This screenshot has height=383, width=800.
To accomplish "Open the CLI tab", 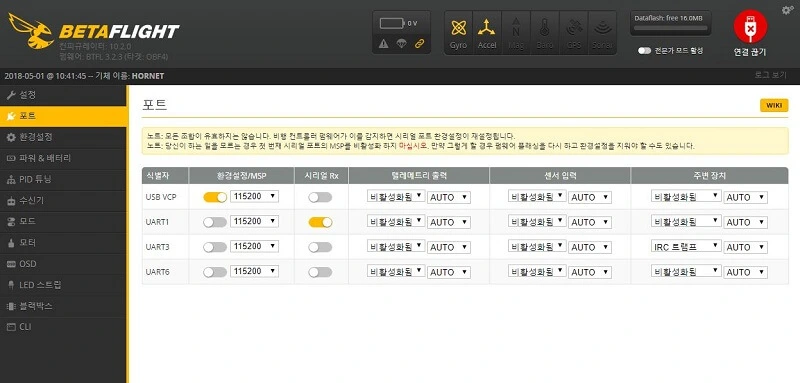I will 63,327.
